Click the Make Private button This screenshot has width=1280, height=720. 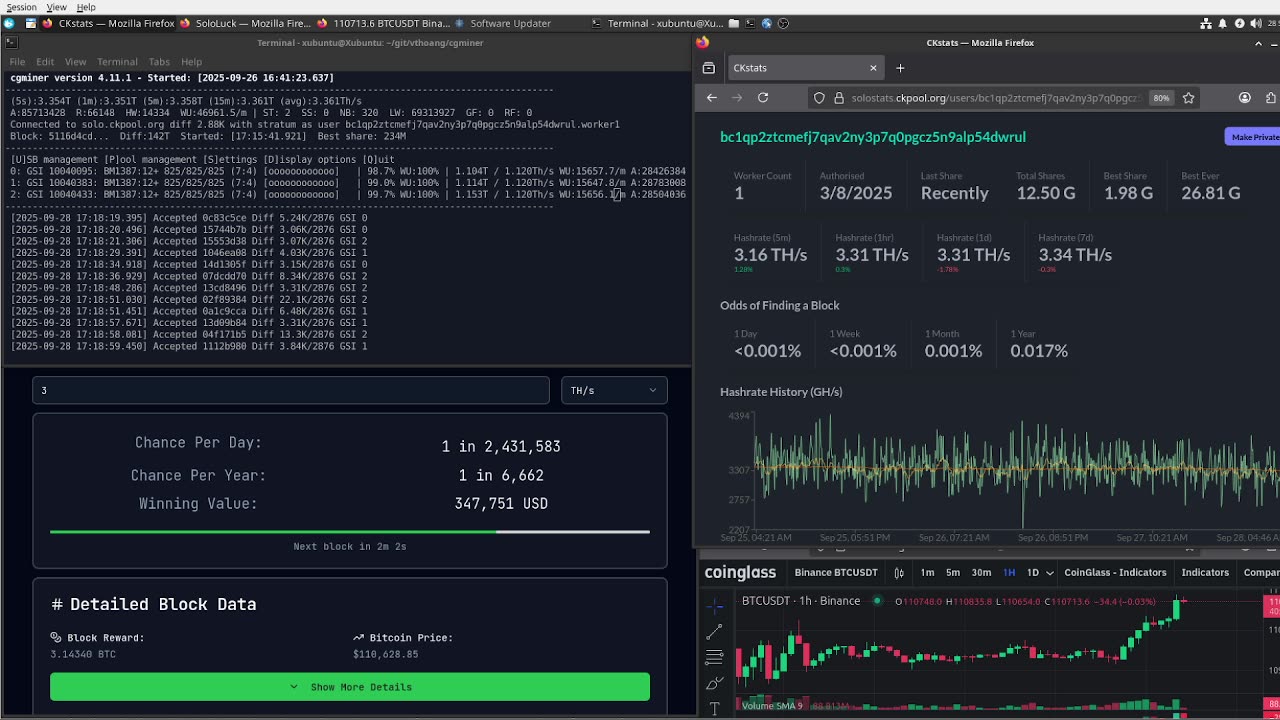[1252, 137]
